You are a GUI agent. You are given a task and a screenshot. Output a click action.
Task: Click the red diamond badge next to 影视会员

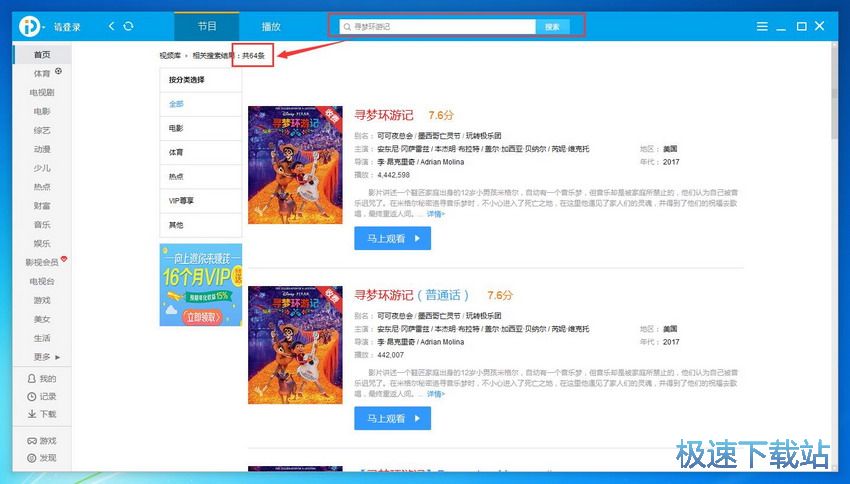[x=64, y=259]
